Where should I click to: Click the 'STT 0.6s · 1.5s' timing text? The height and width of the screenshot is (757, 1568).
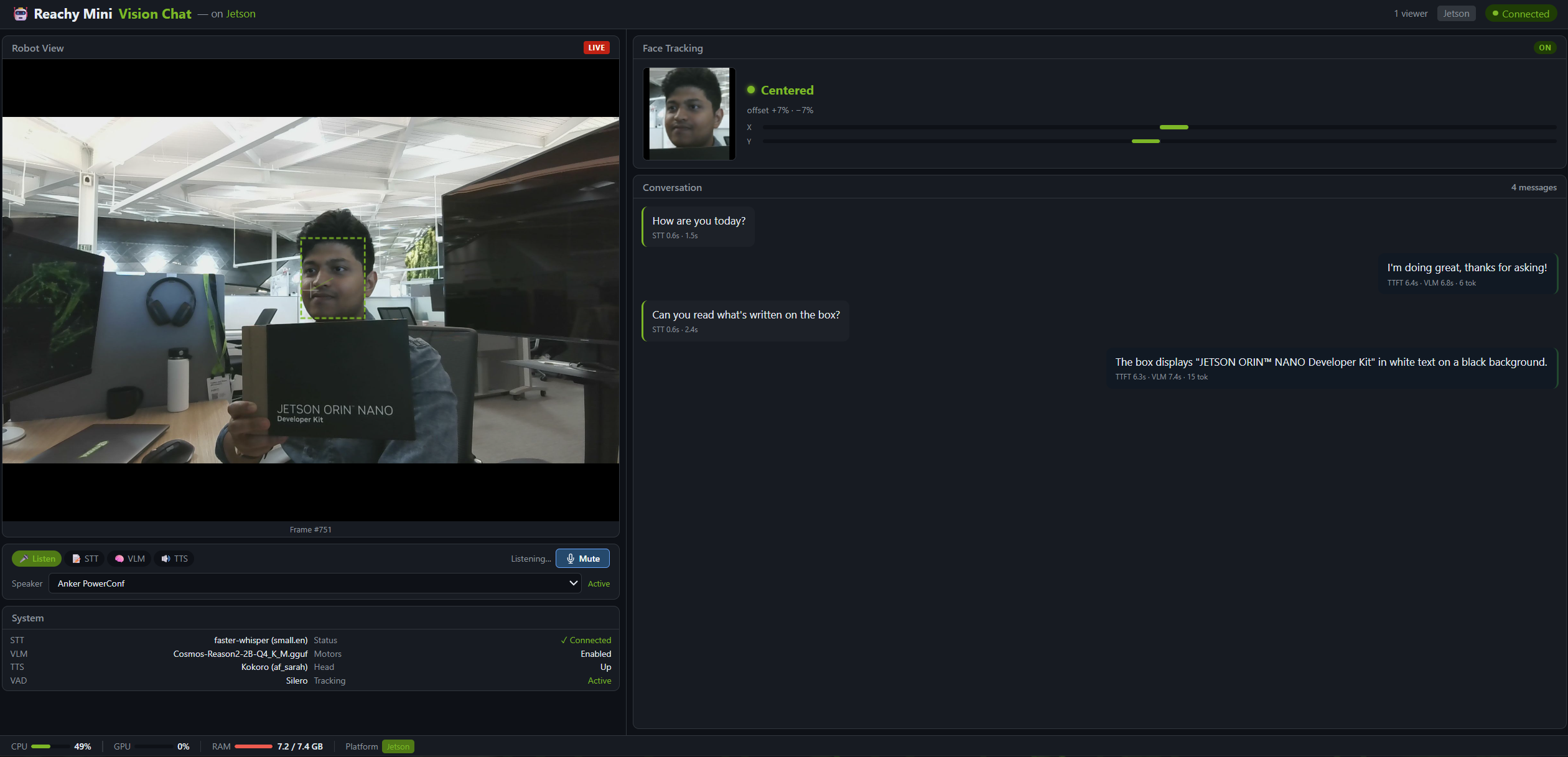(x=674, y=236)
